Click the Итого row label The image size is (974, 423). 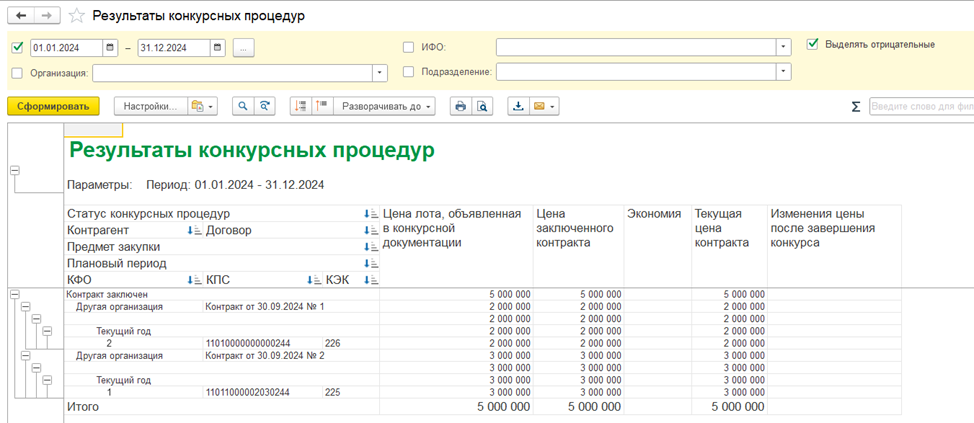(x=83, y=407)
